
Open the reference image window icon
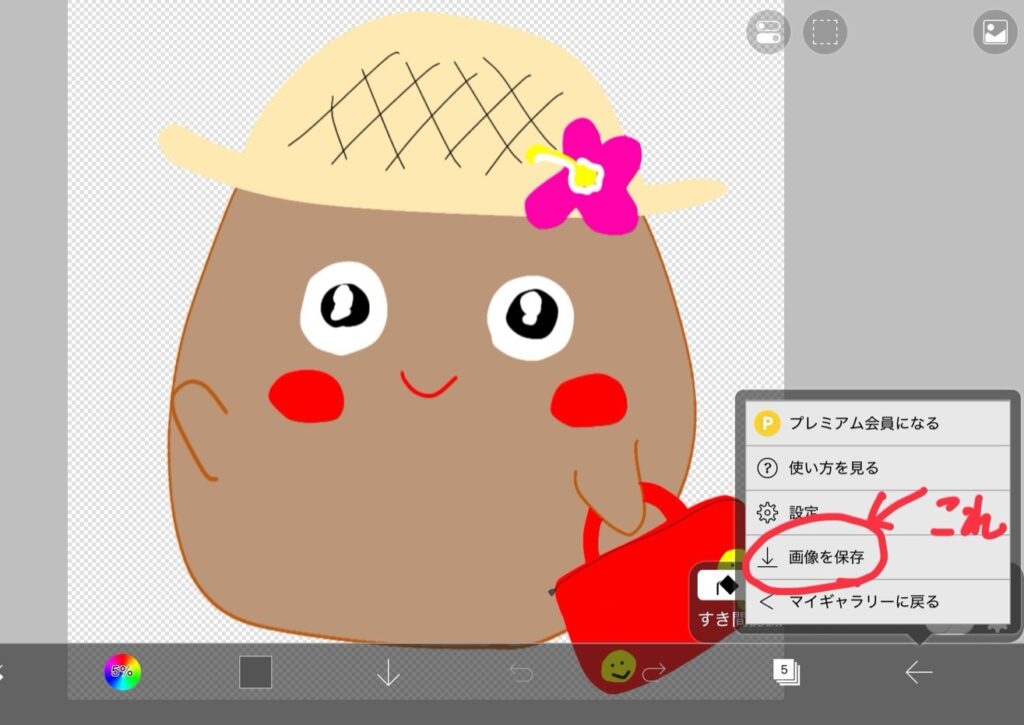(994, 32)
